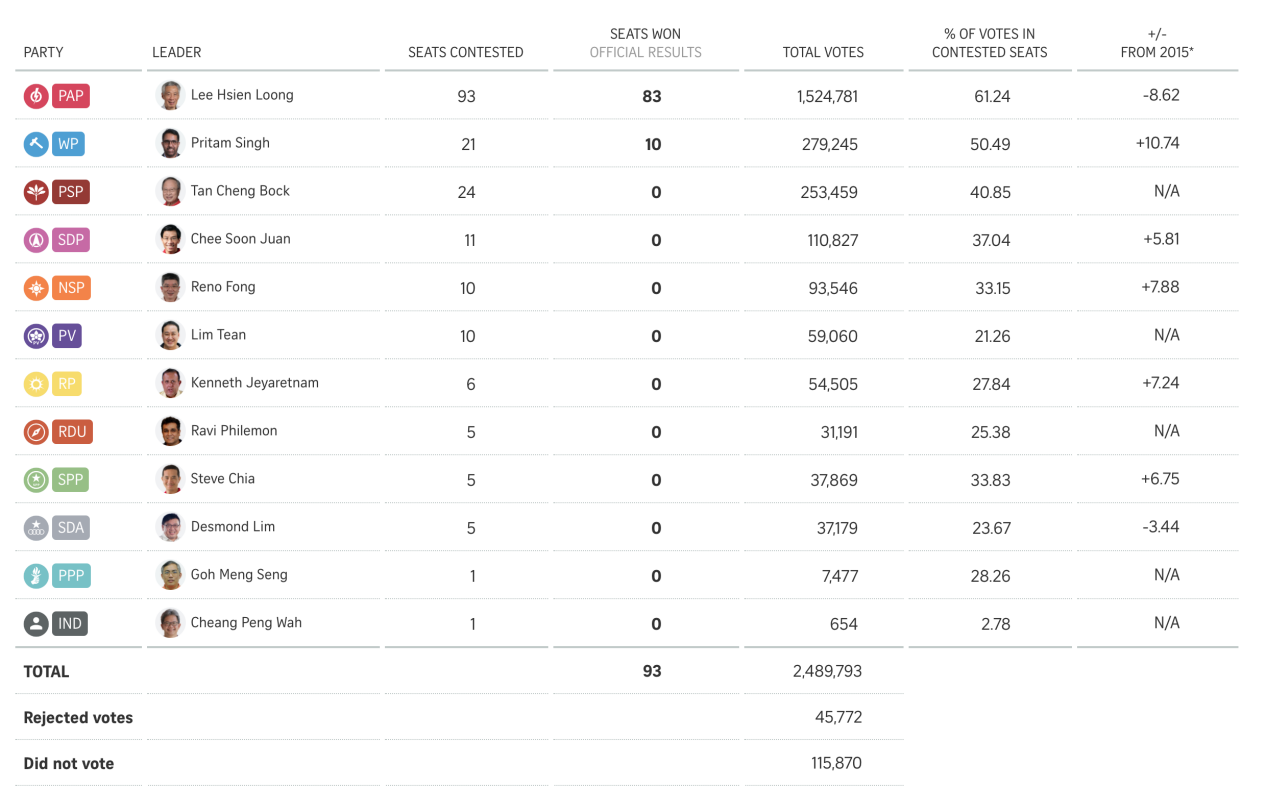Click the SDP party logo icon
Image resolution: width=1266 pixels, height=789 pixels.
click(36, 240)
